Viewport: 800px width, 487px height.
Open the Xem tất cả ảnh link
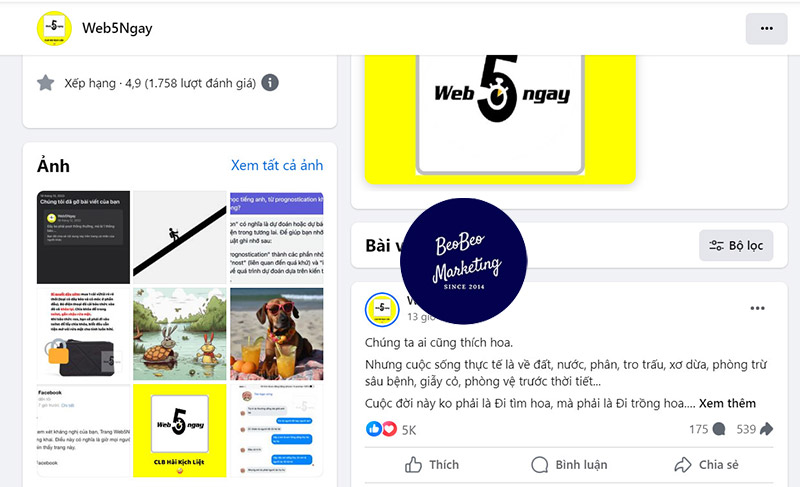click(x=277, y=165)
